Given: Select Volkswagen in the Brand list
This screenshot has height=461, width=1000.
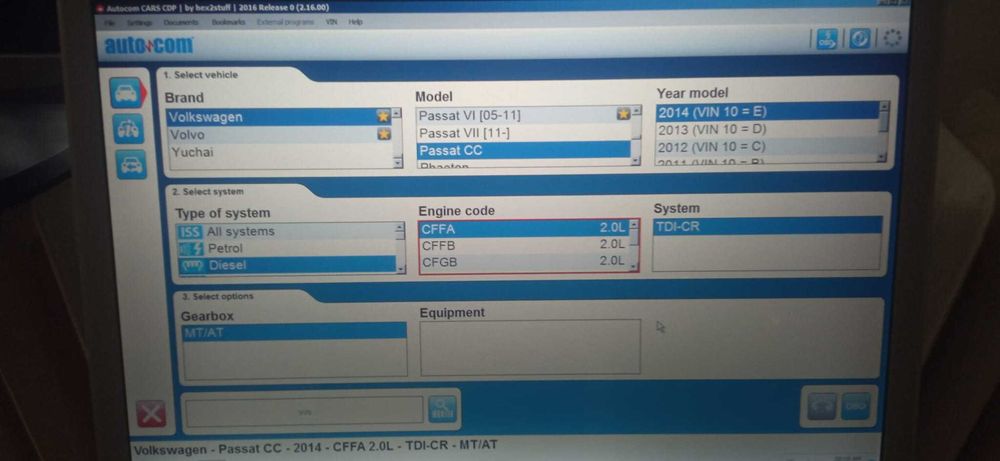Looking at the screenshot, I should 278,117.
